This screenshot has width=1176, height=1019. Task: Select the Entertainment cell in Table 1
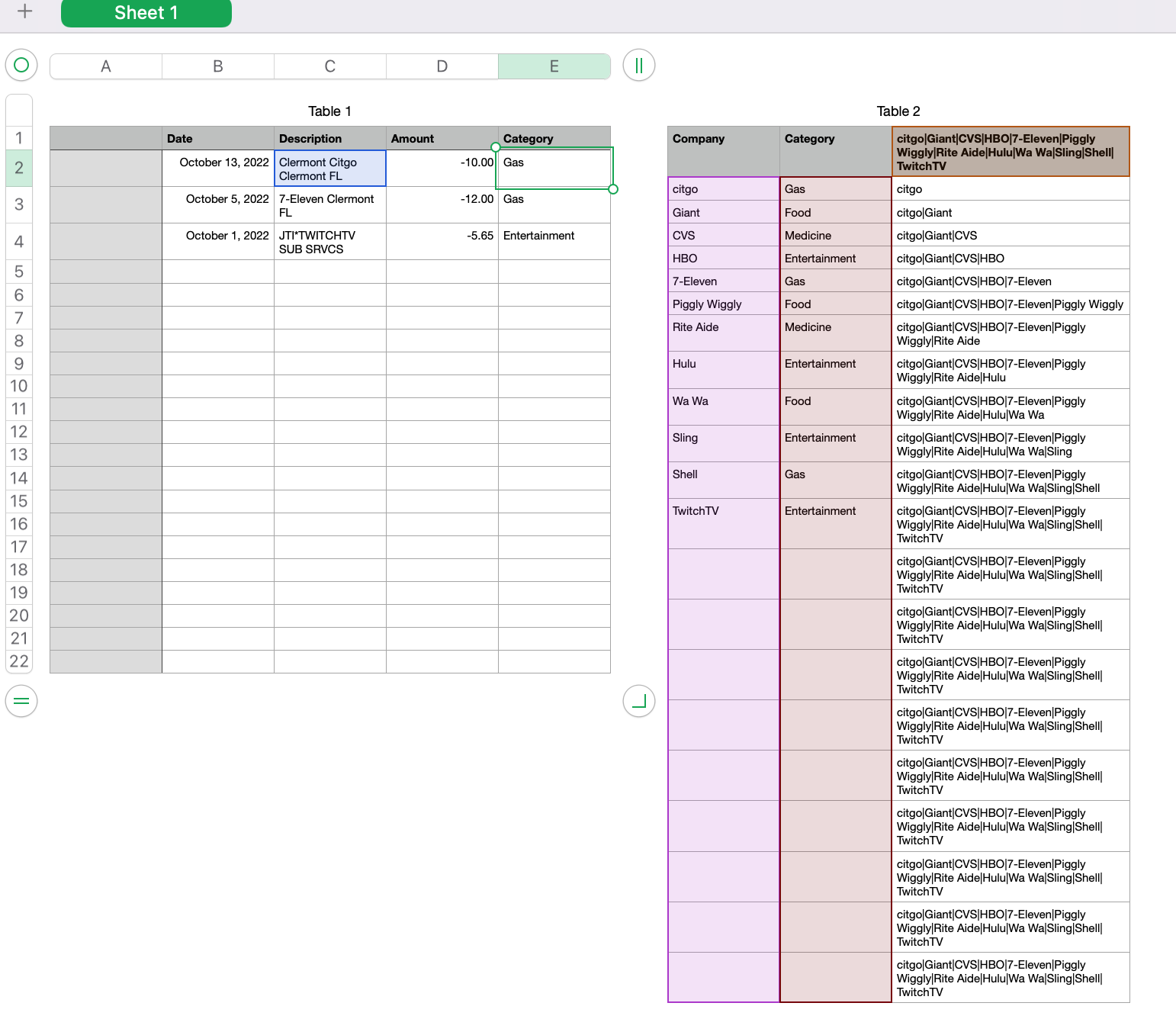click(554, 242)
